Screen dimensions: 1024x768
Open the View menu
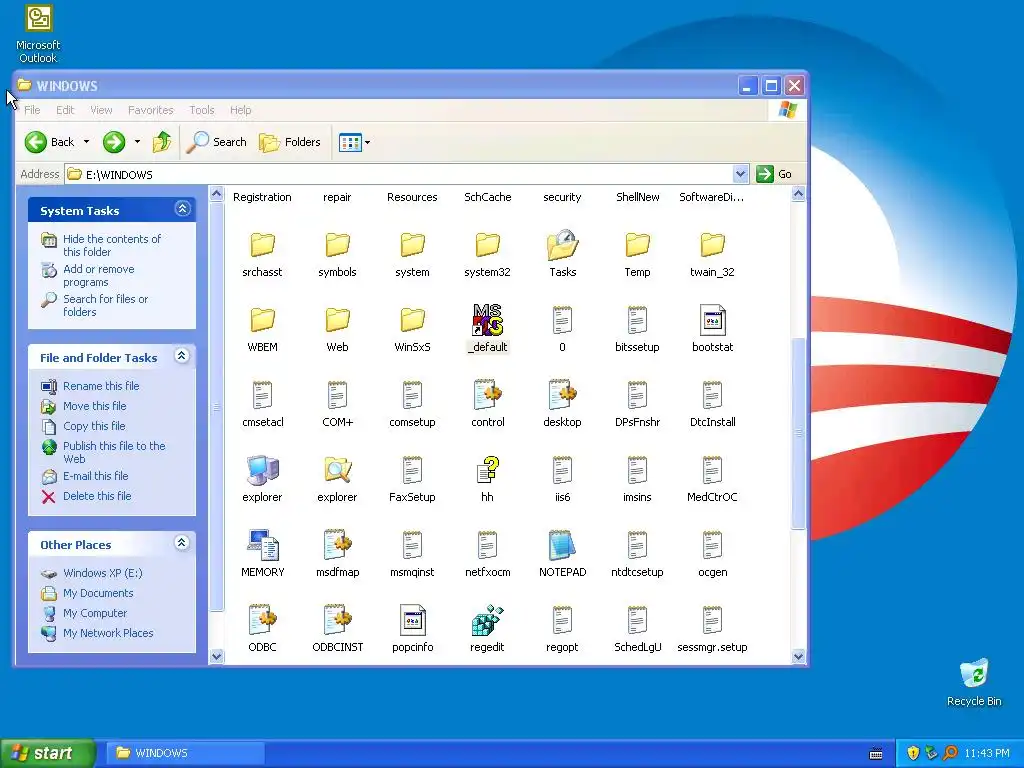101,110
